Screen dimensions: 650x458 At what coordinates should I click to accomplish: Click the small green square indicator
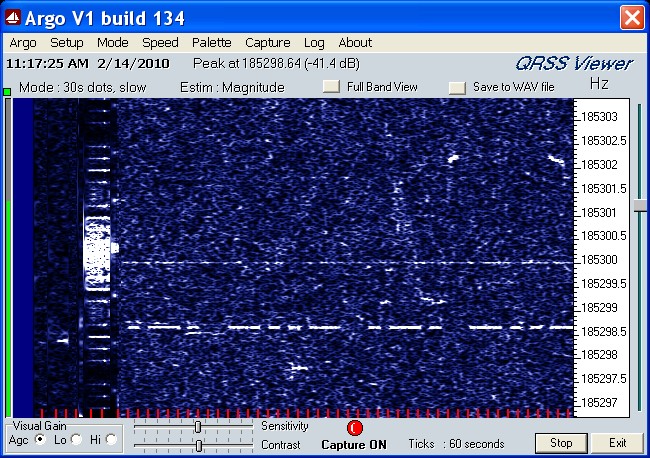(7, 91)
